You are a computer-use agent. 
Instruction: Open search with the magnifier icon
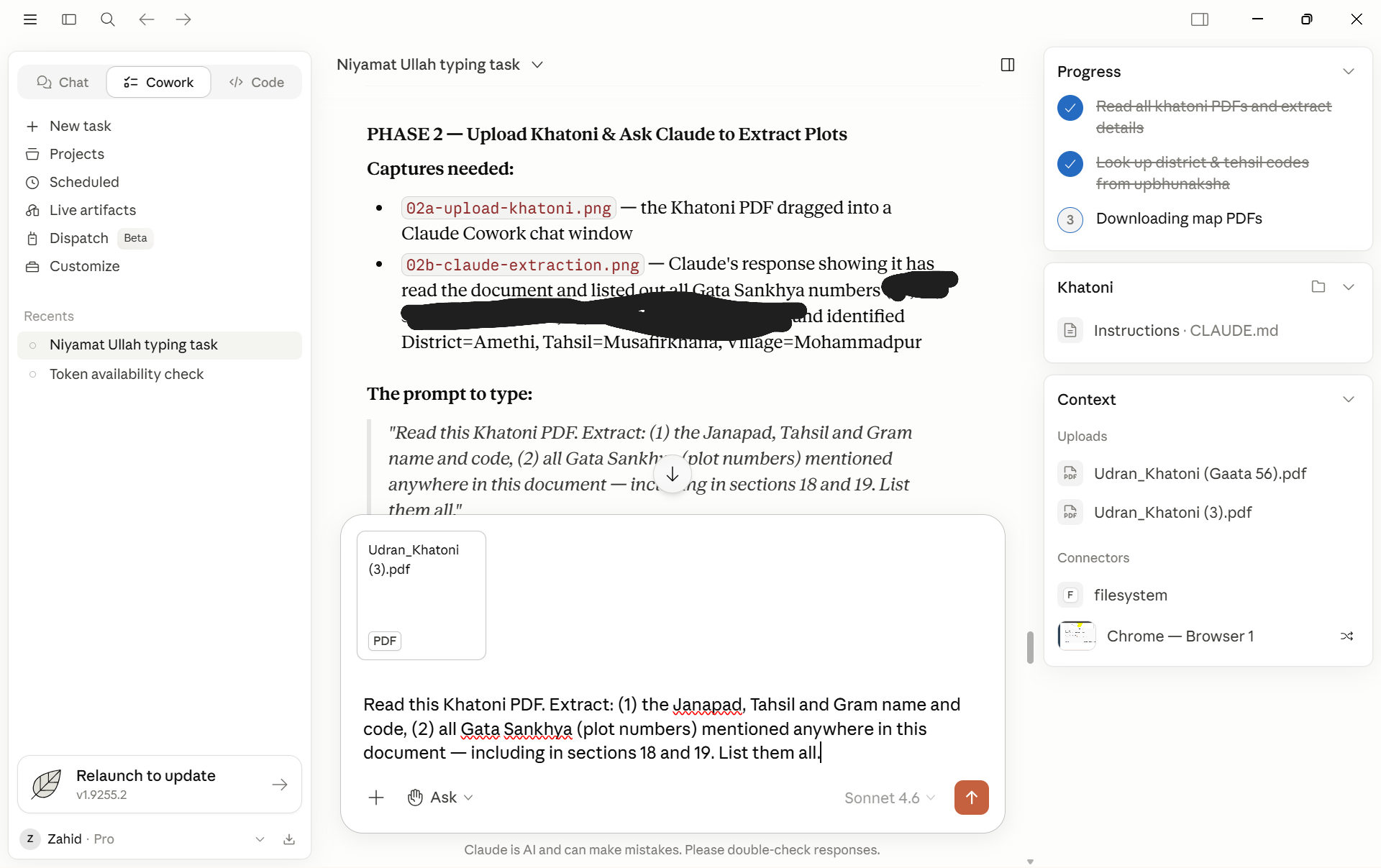click(108, 19)
